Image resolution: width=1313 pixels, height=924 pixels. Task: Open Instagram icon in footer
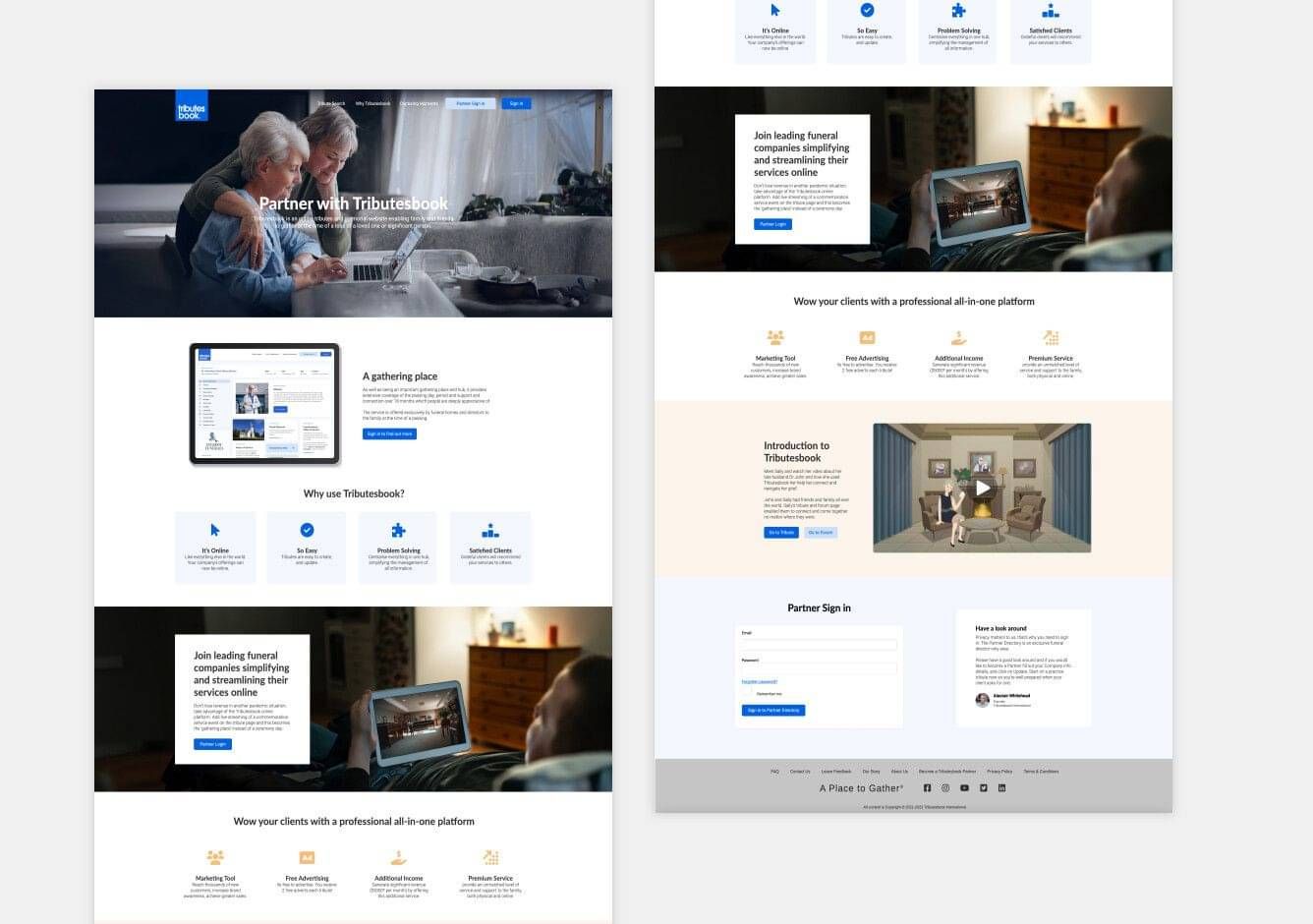(x=945, y=788)
